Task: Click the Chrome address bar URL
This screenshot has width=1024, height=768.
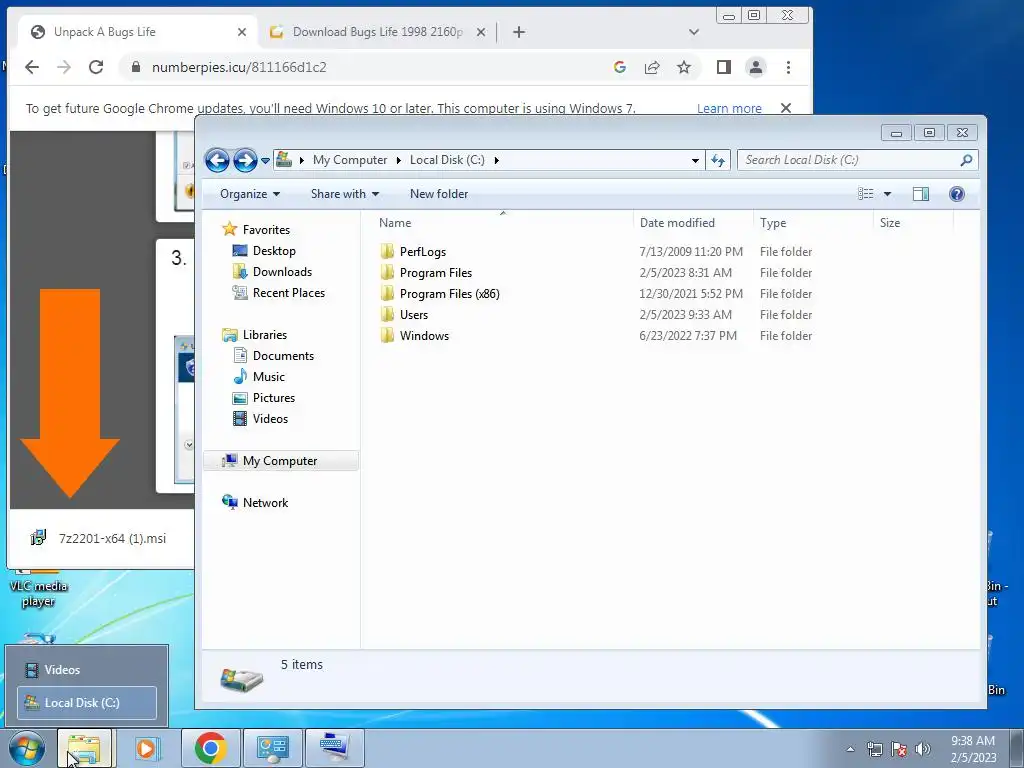Action: [239, 67]
